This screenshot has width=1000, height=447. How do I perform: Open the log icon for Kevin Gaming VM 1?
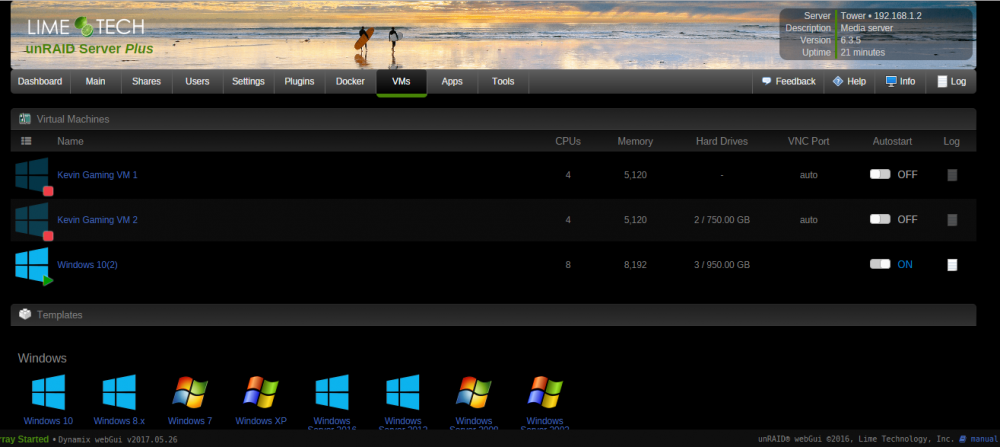point(952,175)
